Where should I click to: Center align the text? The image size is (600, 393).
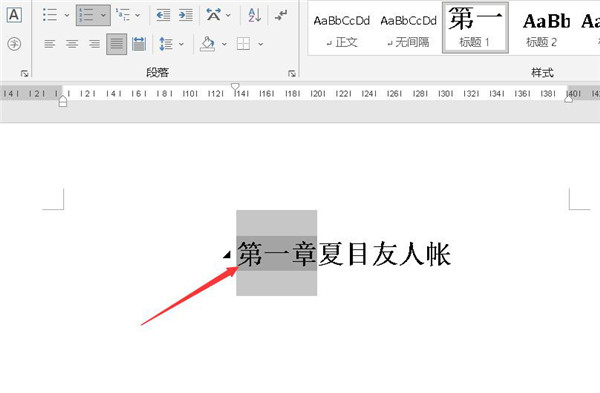[72, 44]
